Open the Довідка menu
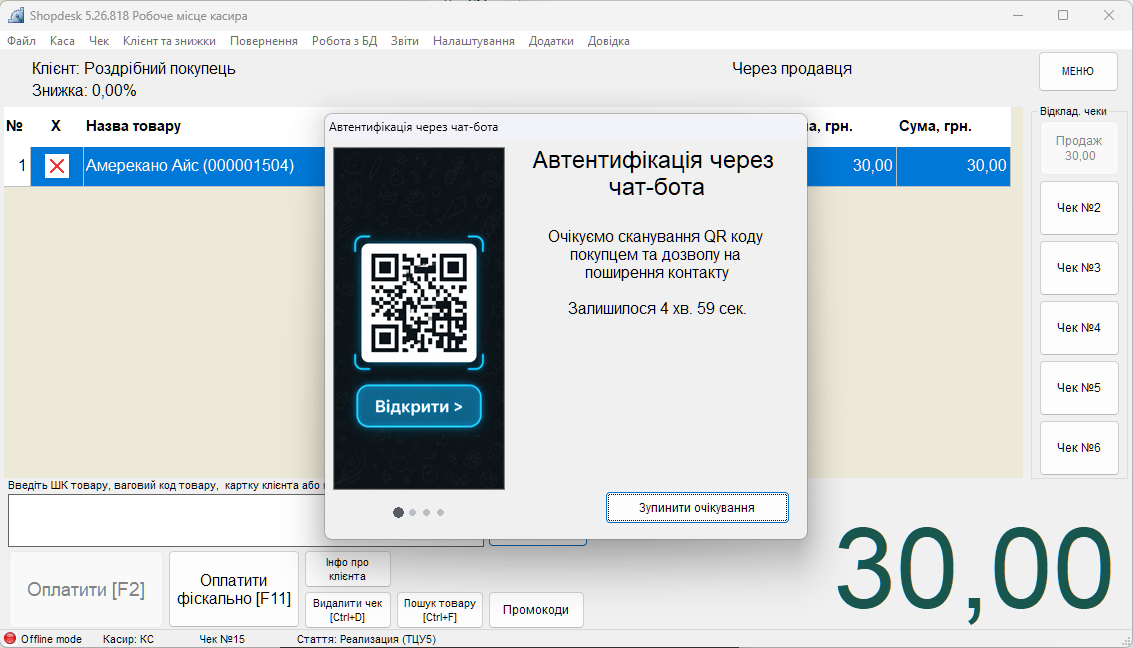 tap(608, 41)
